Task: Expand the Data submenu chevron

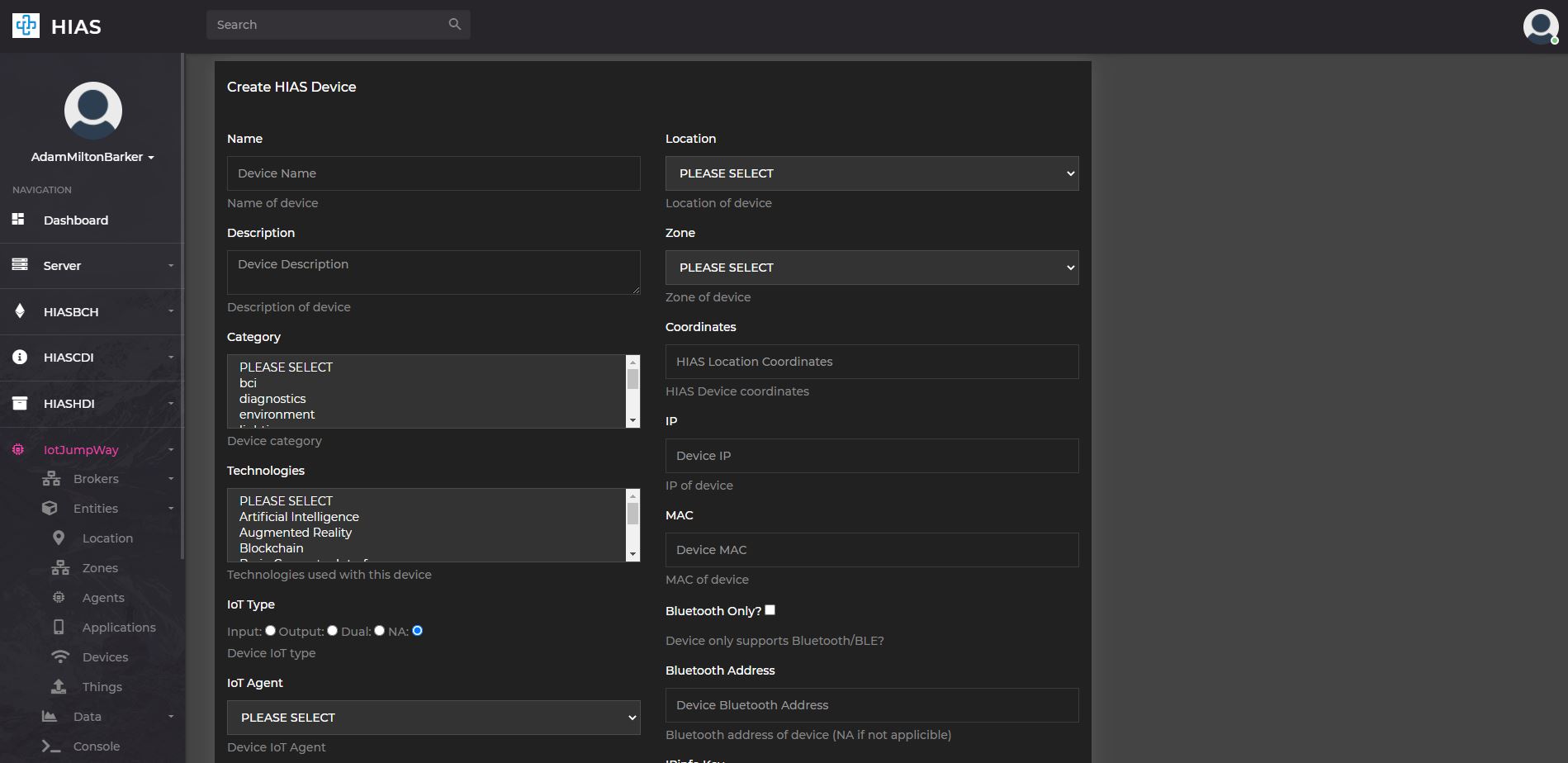Action: pyautogui.click(x=171, y=717)
